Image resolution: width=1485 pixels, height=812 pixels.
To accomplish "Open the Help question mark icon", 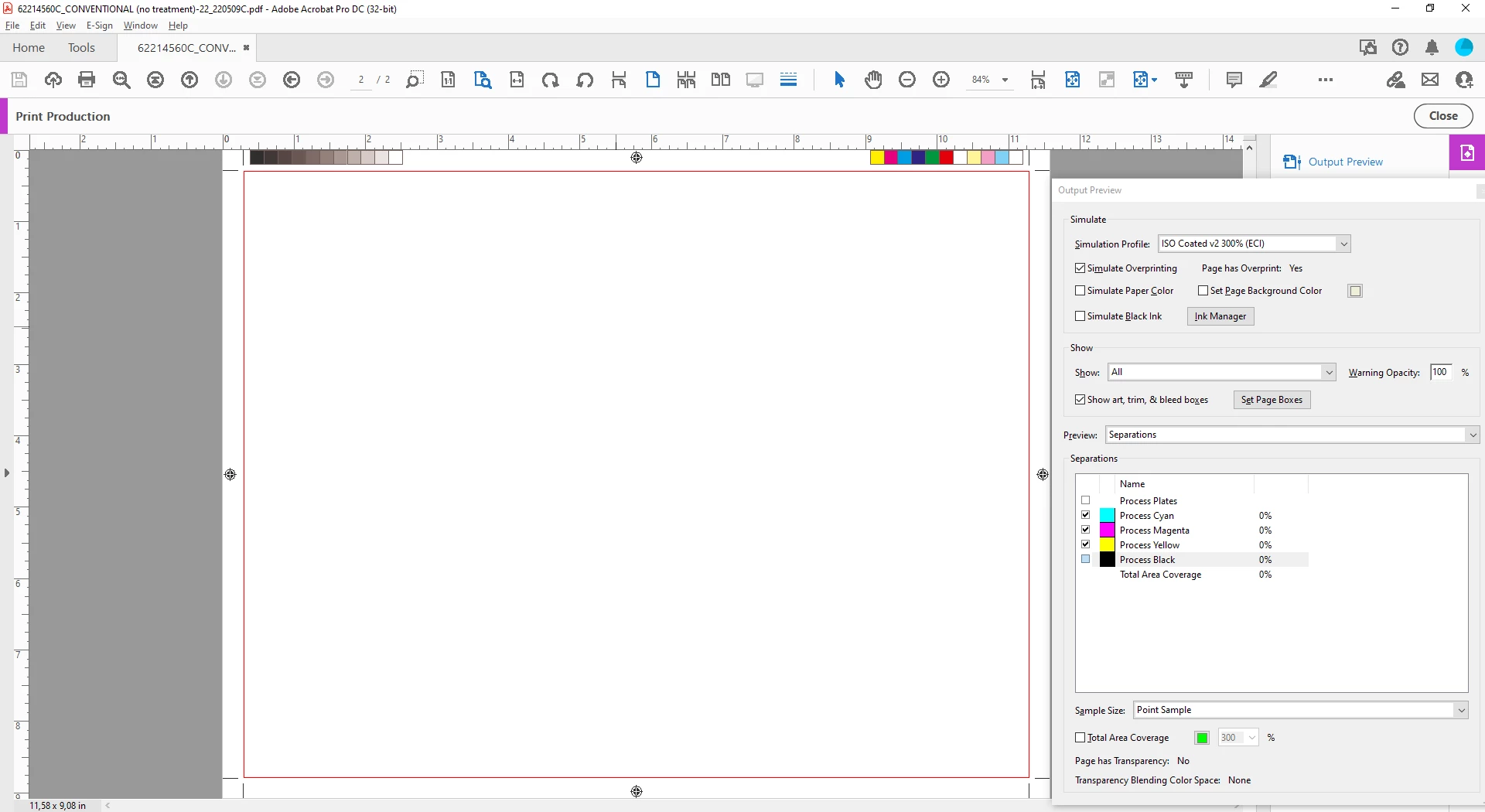I will tap(1400, 48).
